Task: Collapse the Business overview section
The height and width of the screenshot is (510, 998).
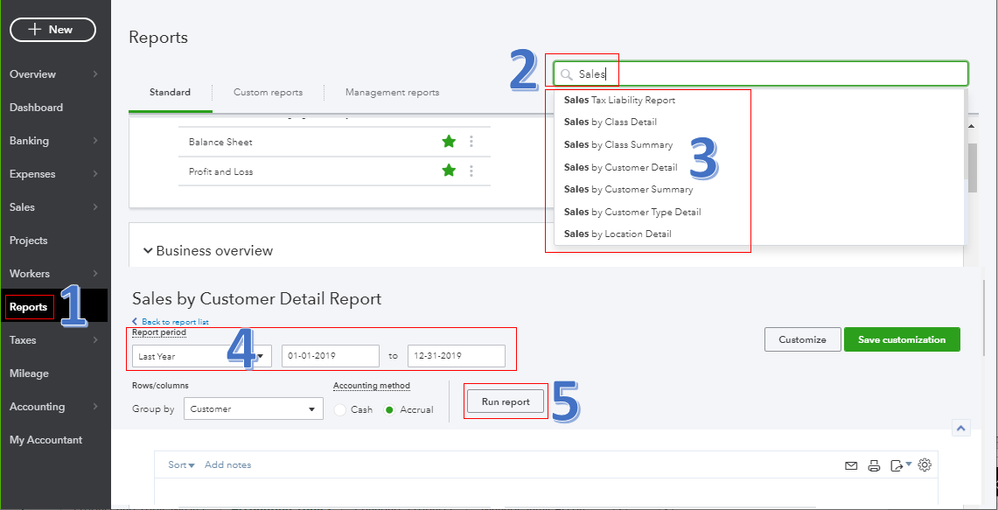Action: (148, 251)
